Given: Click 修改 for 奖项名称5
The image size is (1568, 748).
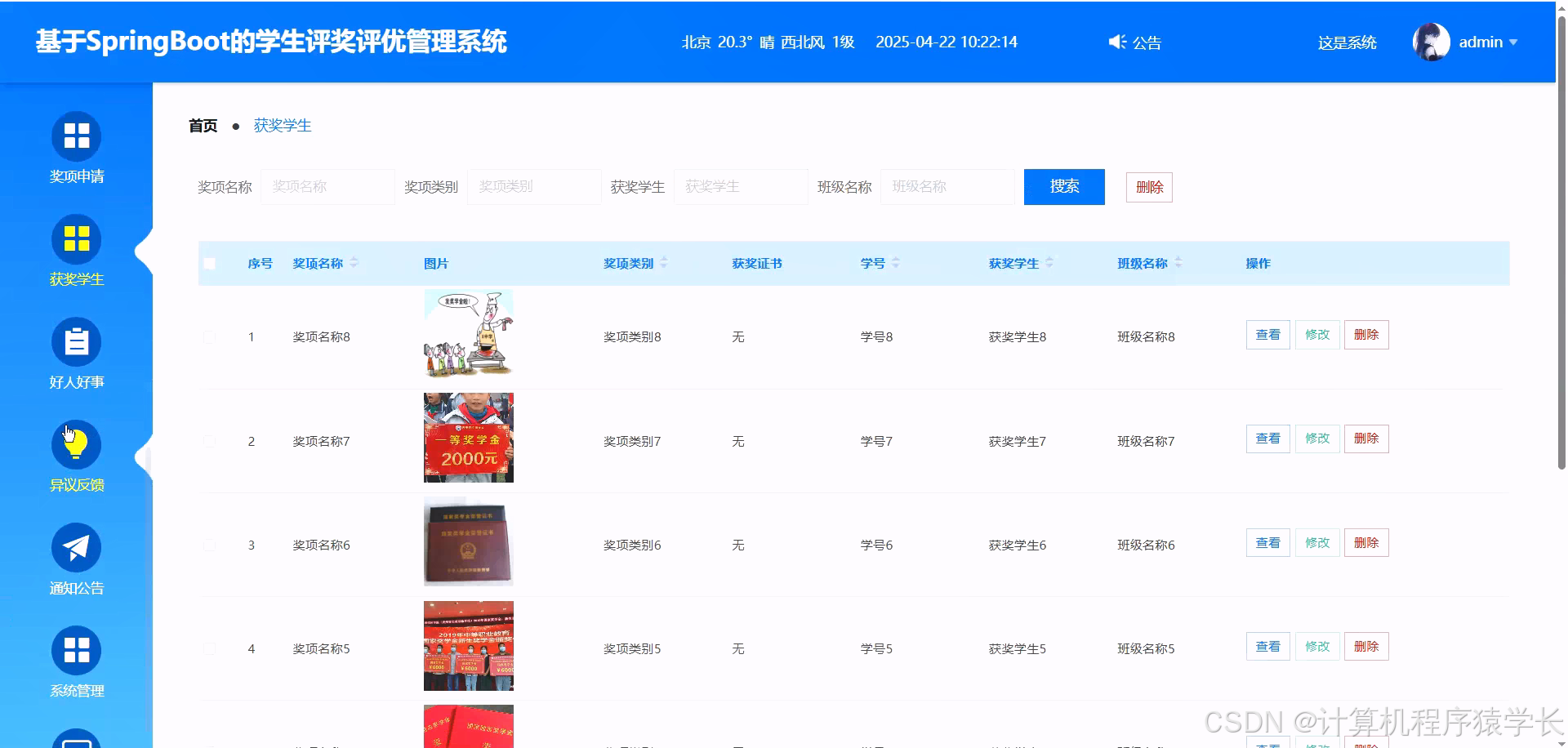Looking at the screenshot, I should coord(1317,647).
